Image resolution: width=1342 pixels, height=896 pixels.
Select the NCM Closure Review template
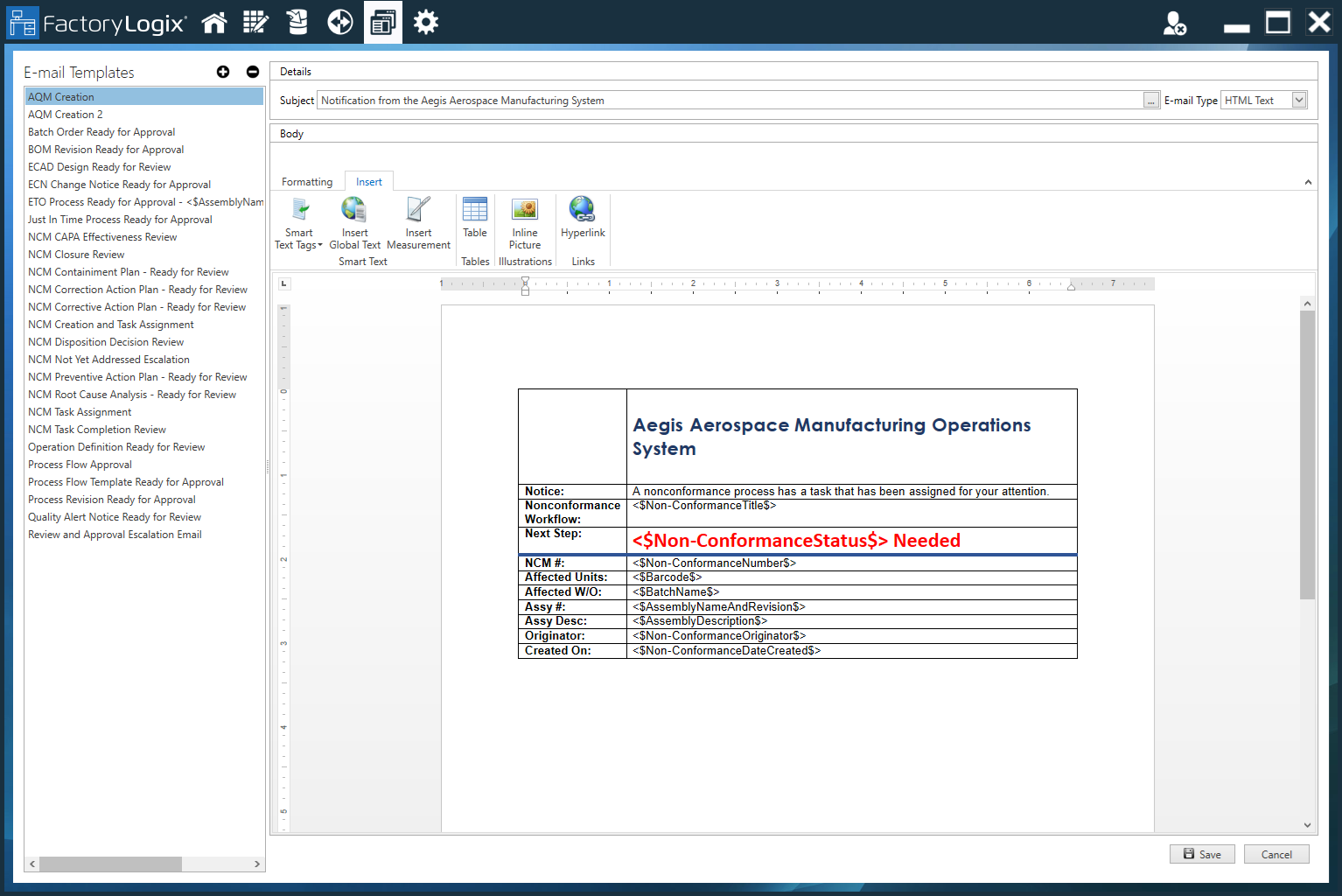click(76, 254)
